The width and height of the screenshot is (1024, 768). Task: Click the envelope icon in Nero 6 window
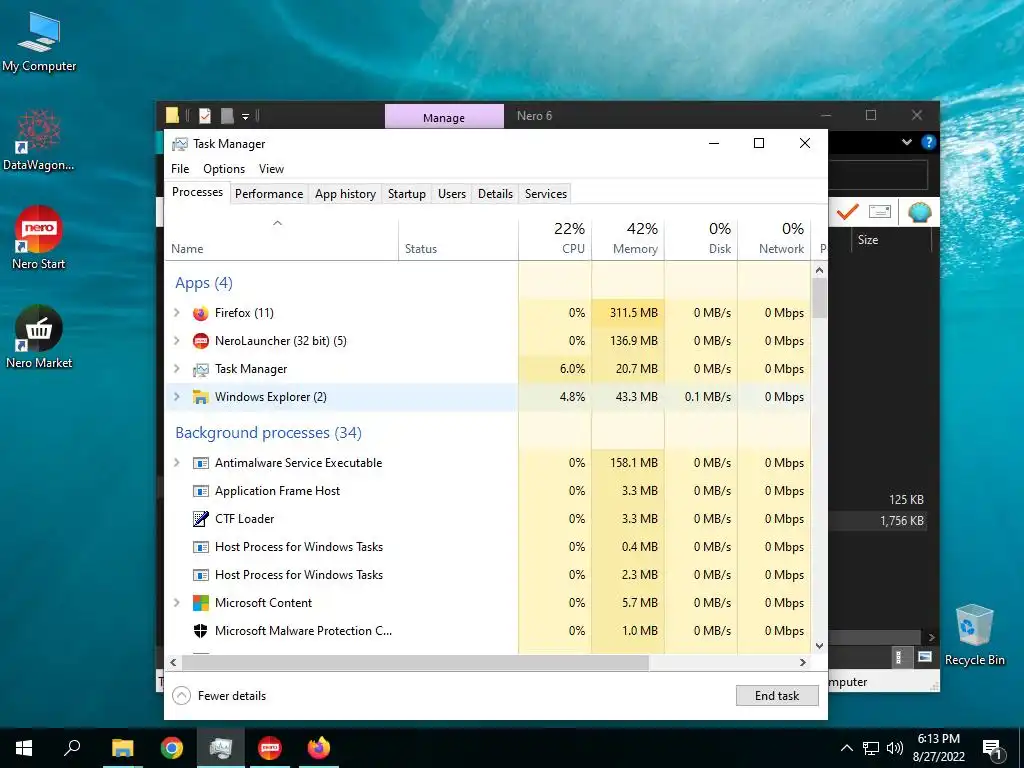pos(880,212)
